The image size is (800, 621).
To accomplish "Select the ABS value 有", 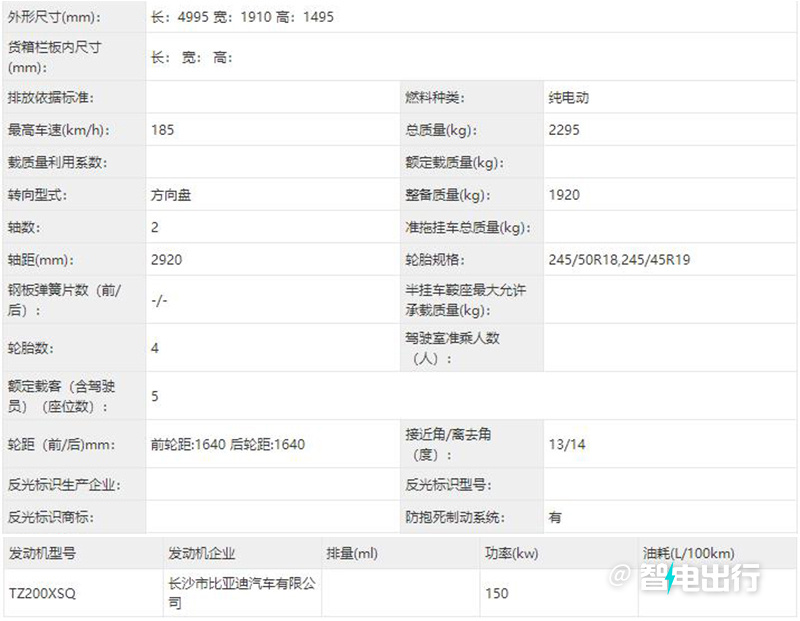I will [x=555, y=517].
